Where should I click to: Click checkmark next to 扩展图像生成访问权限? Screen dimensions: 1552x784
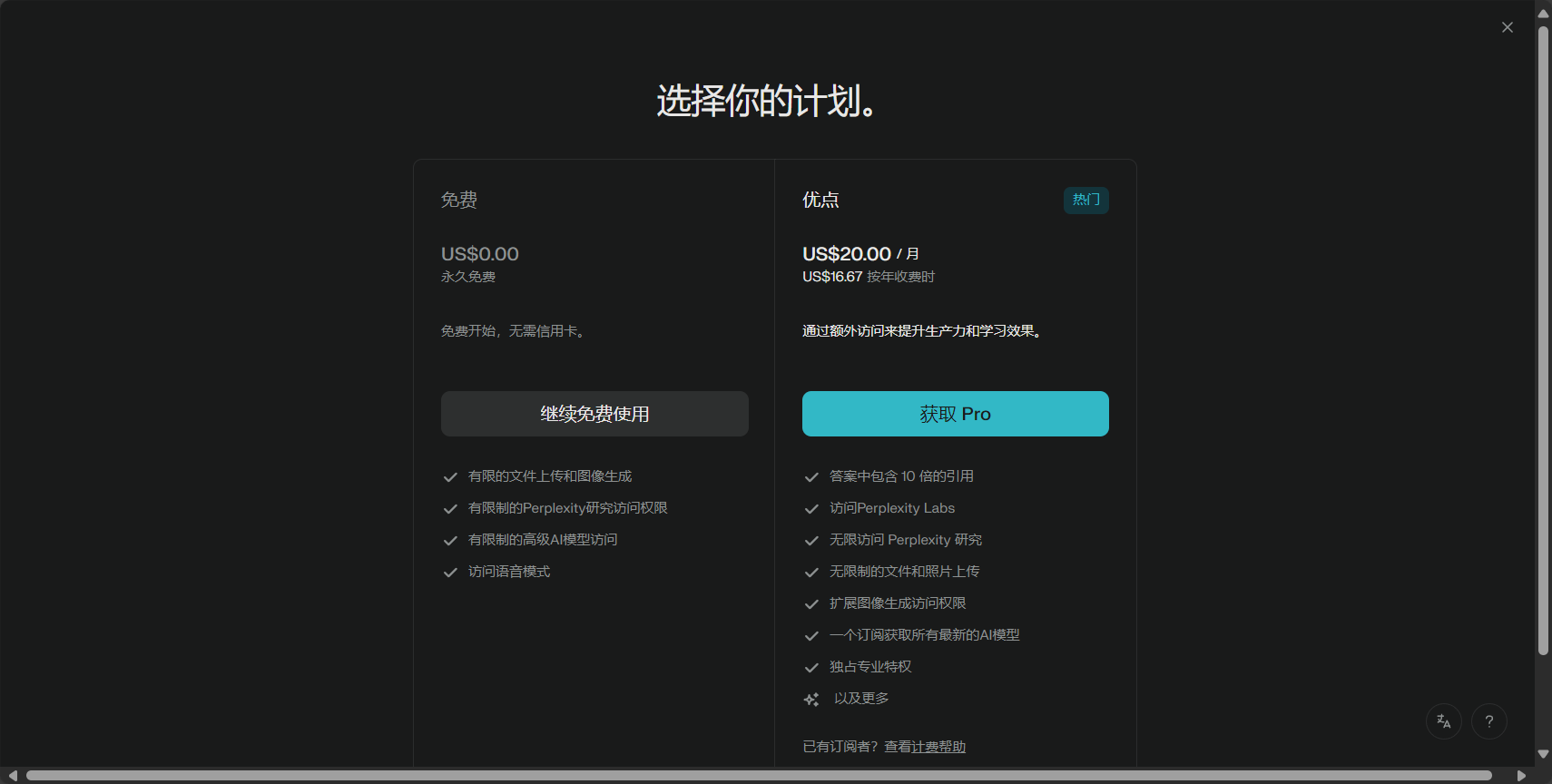click(811, 603)
